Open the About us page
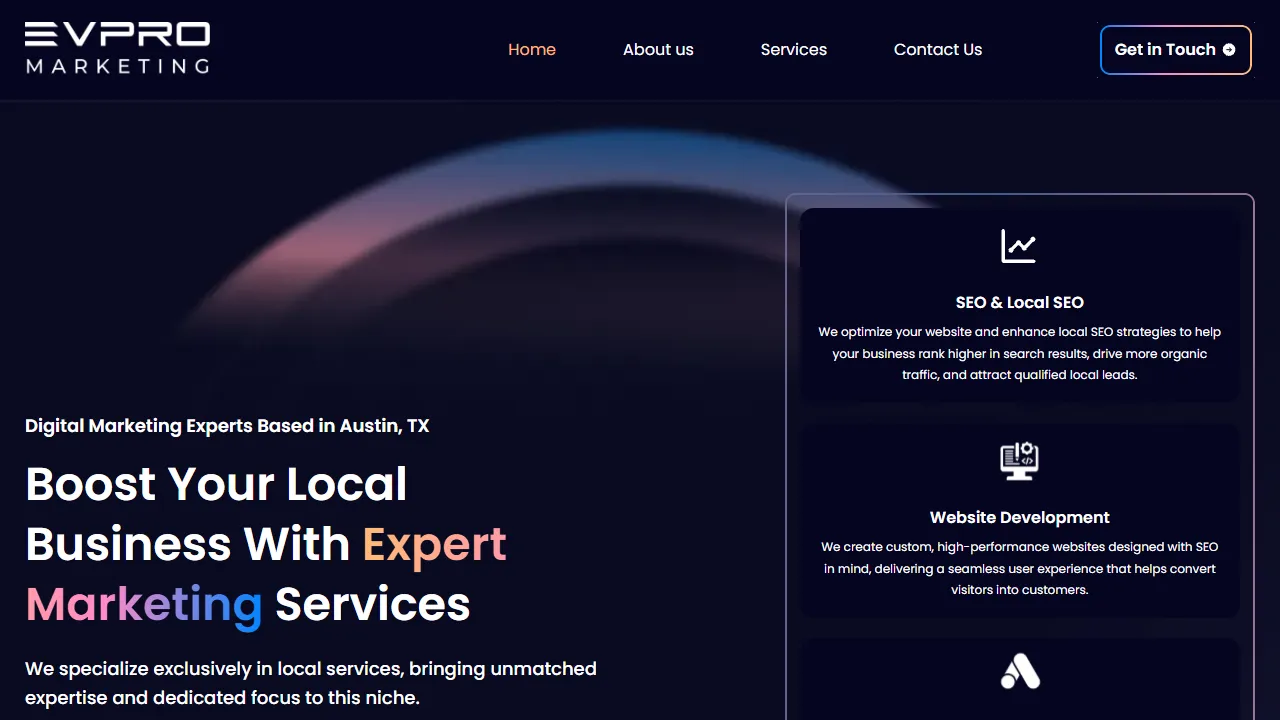Screen dimensions: 1280x720 point(658,49)
